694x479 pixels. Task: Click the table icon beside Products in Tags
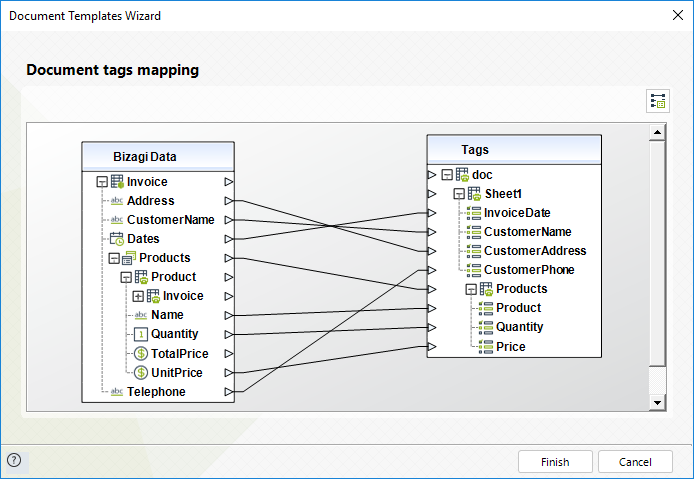[x=486, y=289]
